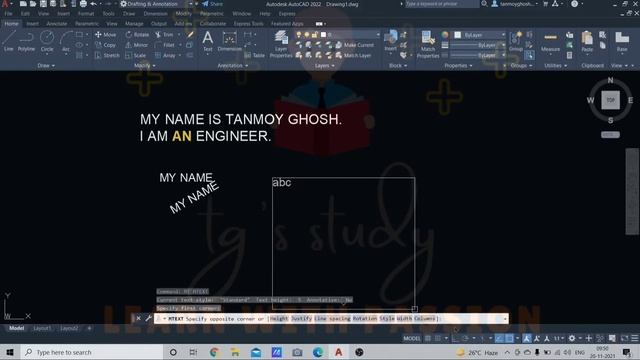Activate the Array command
640x360 pixels.
(x=165, y=55)
